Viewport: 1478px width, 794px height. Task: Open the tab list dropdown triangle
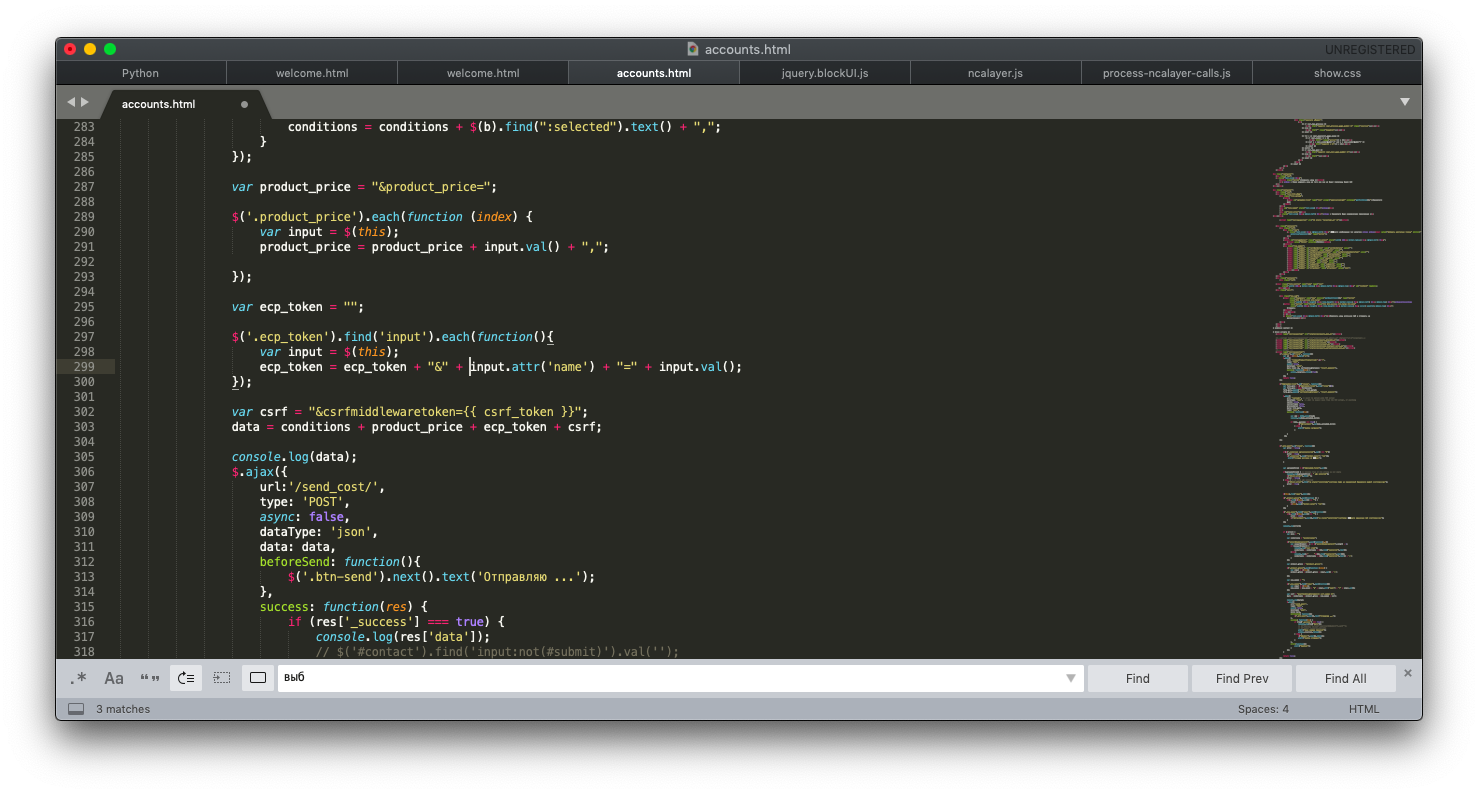click(1405, 102)
